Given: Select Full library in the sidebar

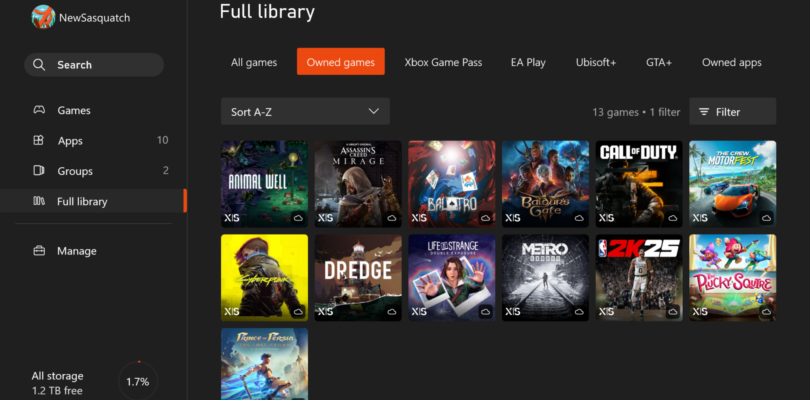Looking at the screenshot, I should pyautogui.click(x=93, y=201).
